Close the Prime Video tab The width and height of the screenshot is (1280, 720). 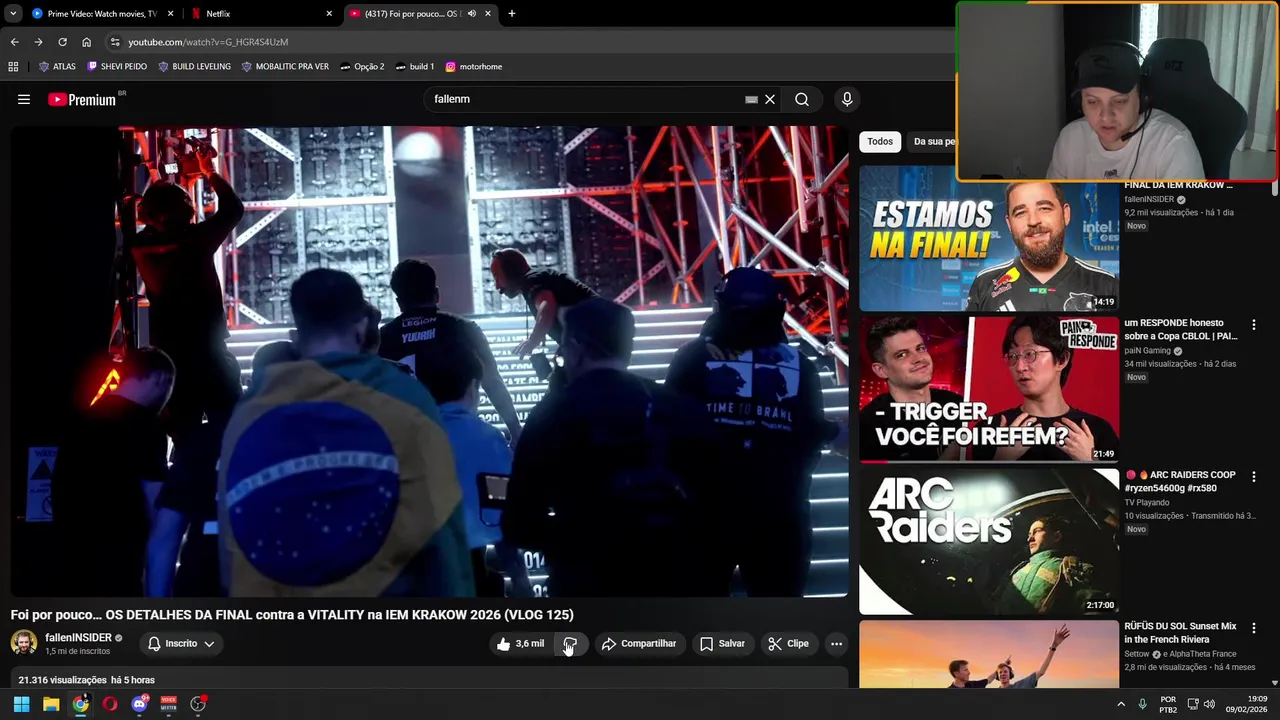170,14
